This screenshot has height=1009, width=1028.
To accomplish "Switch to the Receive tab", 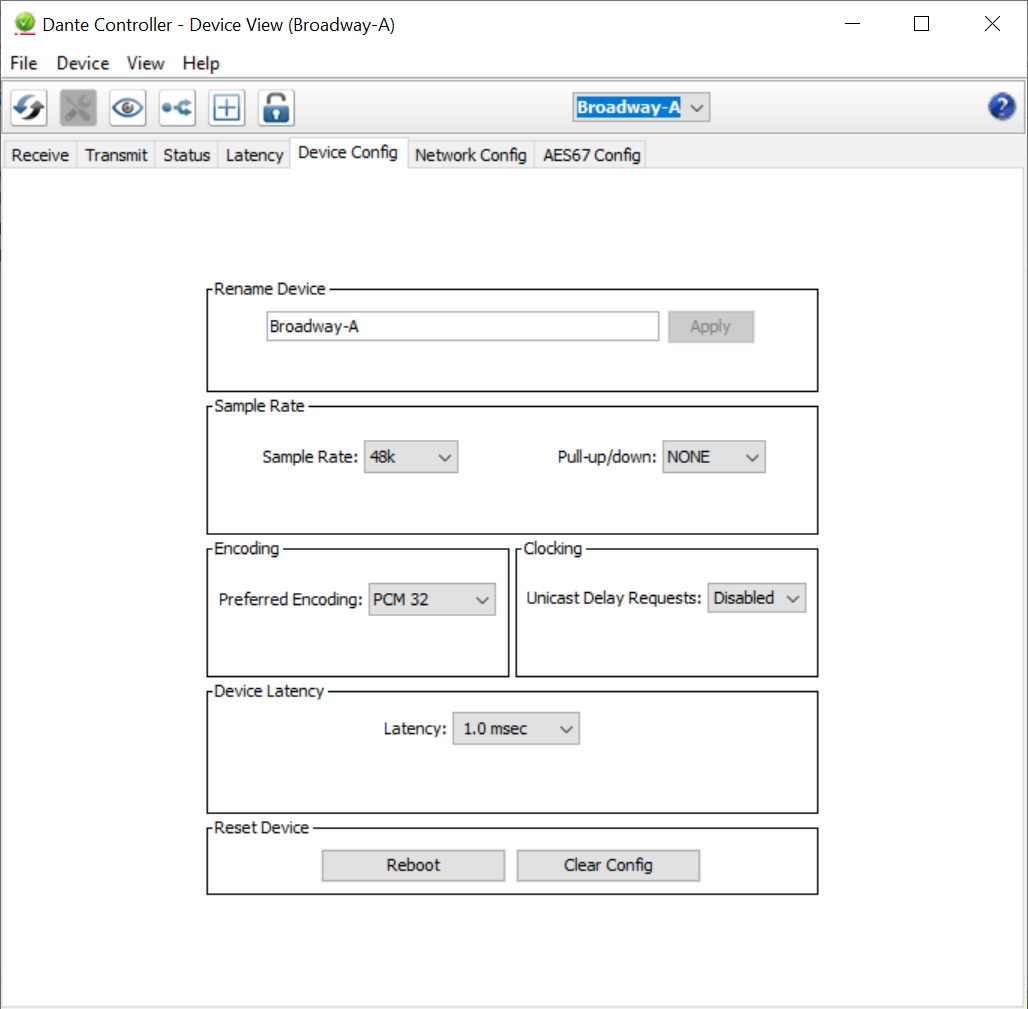I will (40, 155).
